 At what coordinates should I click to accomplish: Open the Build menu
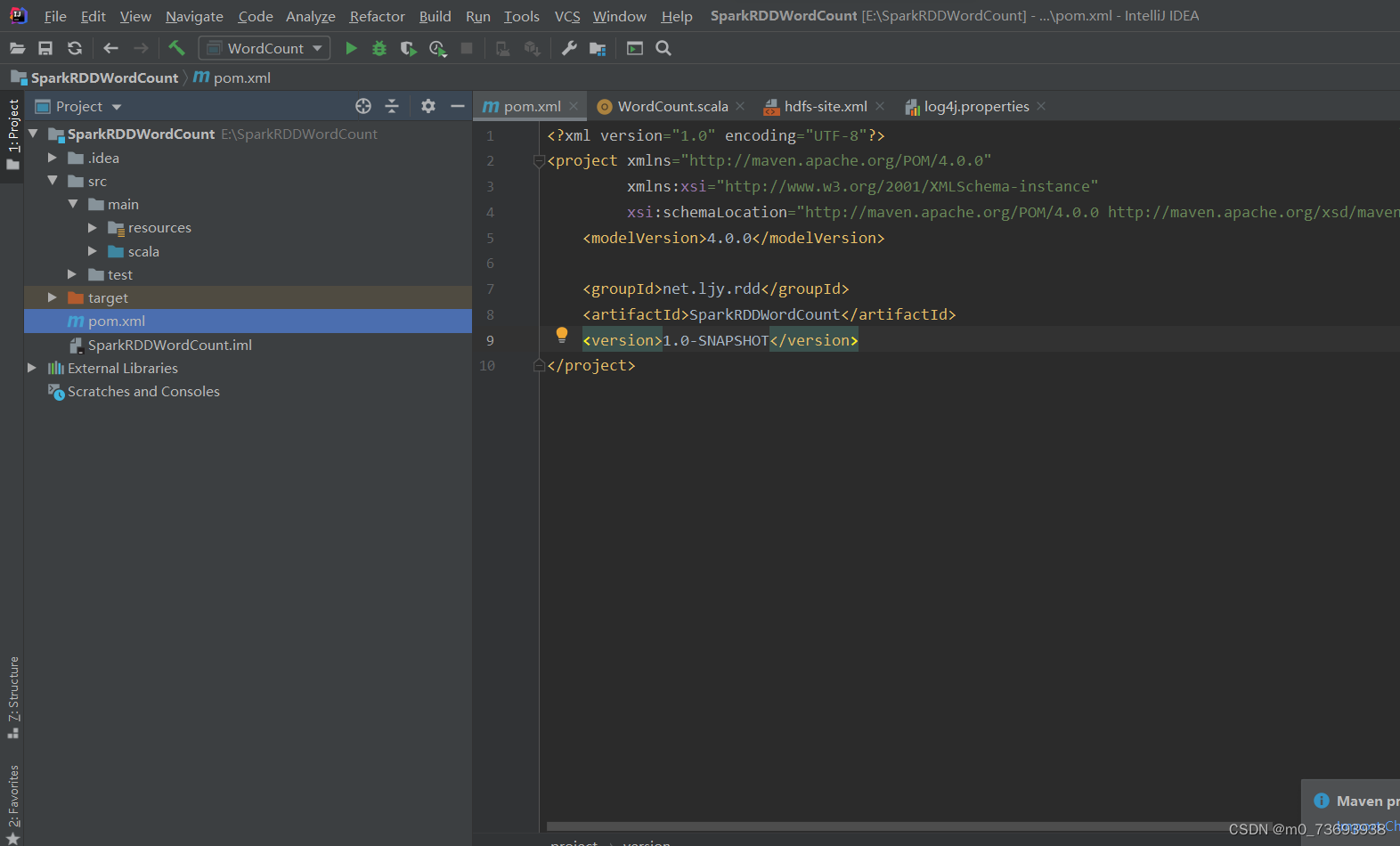[x=435, y=16]
